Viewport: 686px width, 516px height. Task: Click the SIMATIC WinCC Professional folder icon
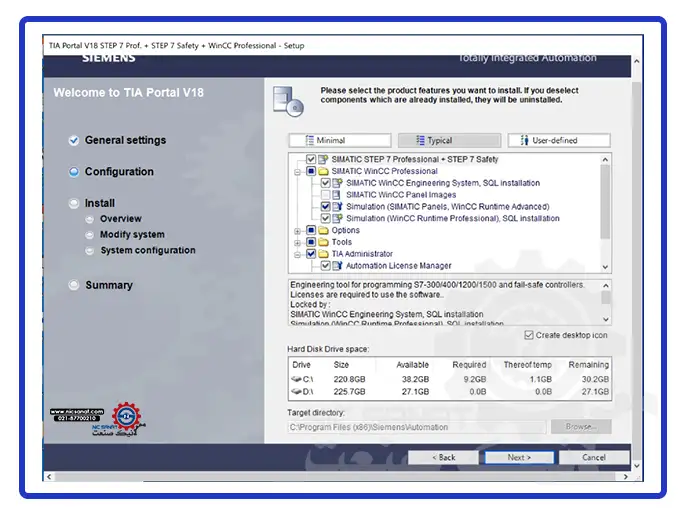[323, 171]
